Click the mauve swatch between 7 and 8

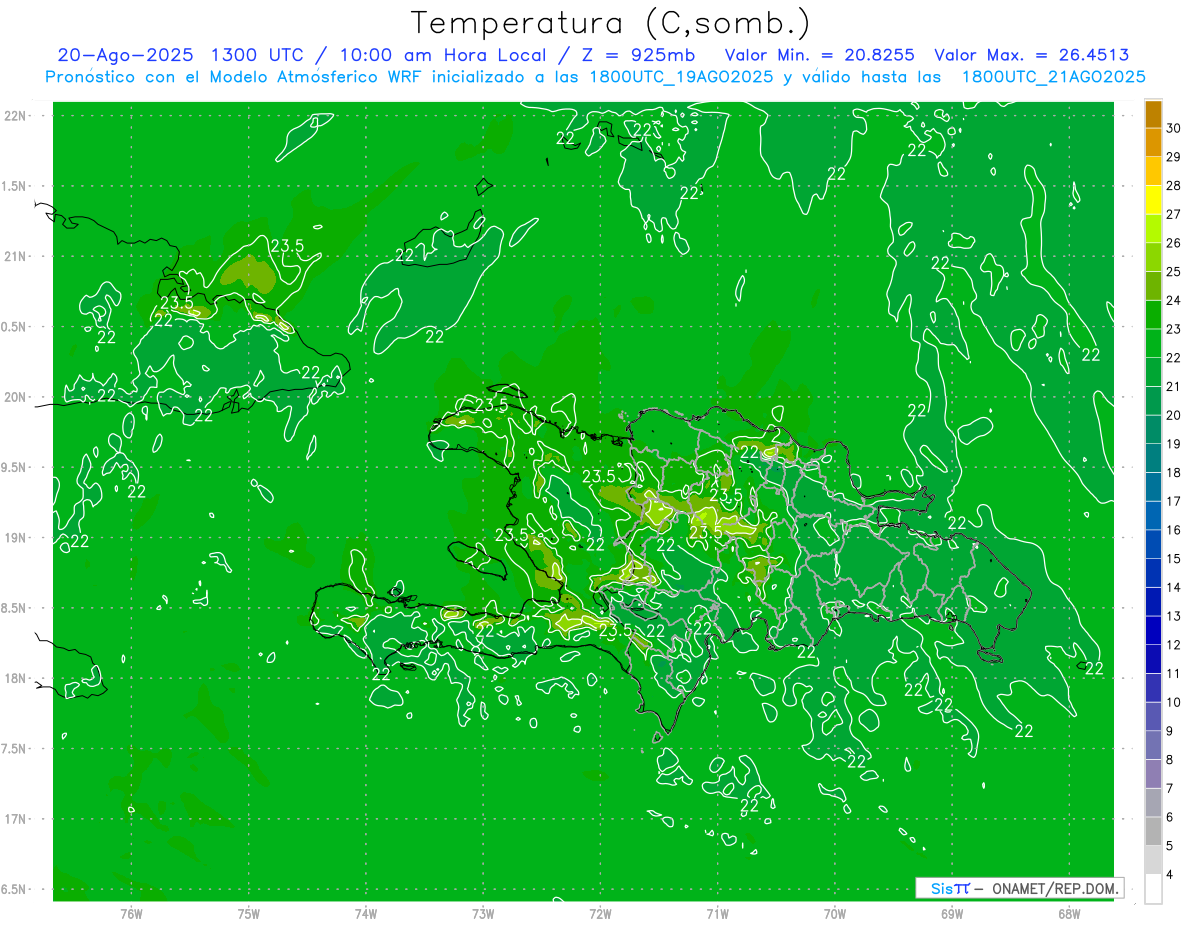tap(1153, 774)
